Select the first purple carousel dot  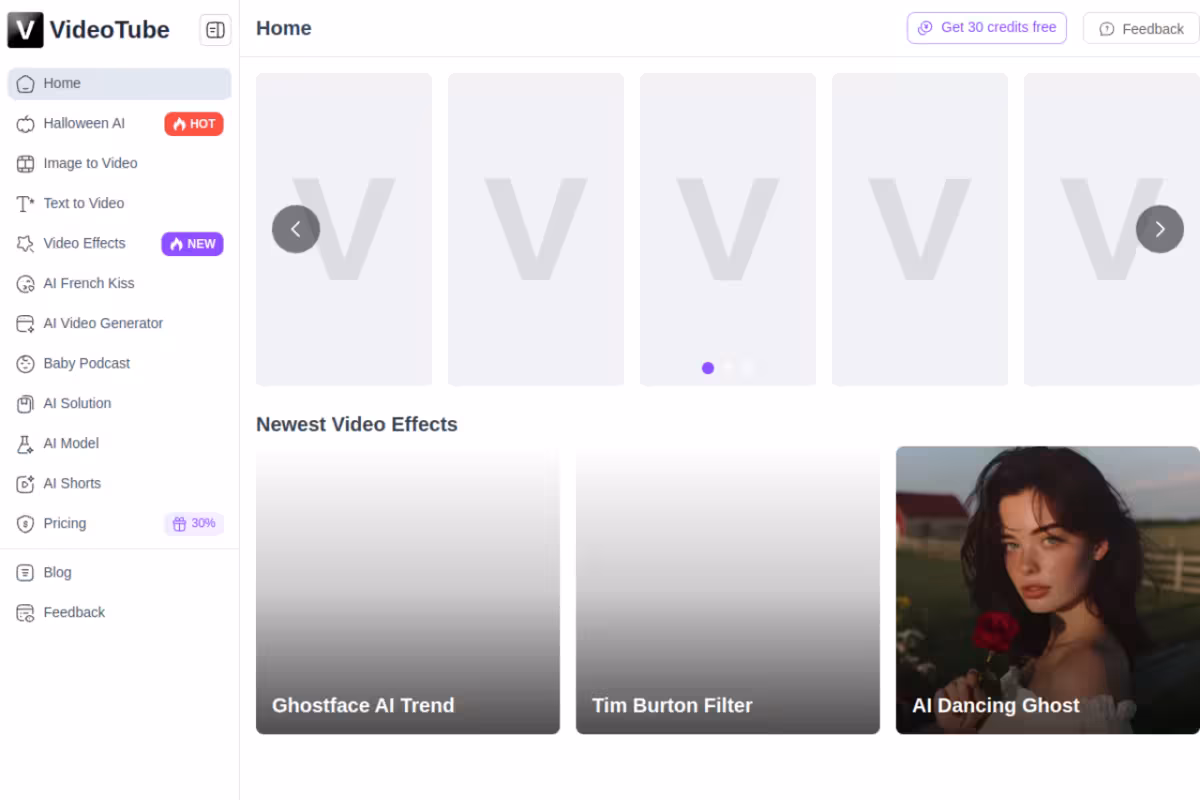point(708,368)
